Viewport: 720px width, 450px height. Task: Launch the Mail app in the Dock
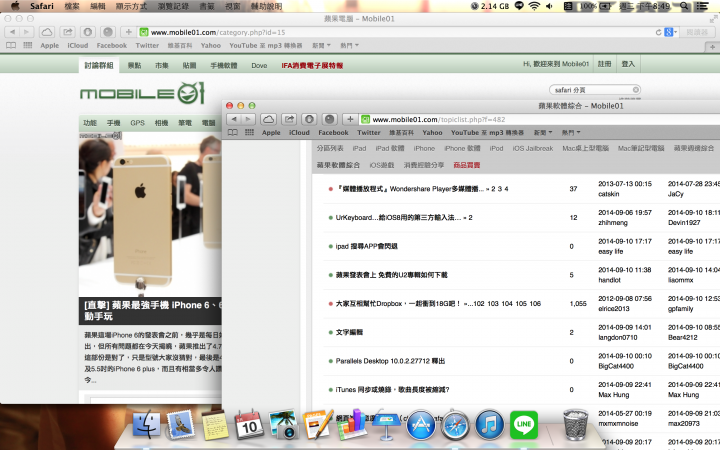pos(180,425)
